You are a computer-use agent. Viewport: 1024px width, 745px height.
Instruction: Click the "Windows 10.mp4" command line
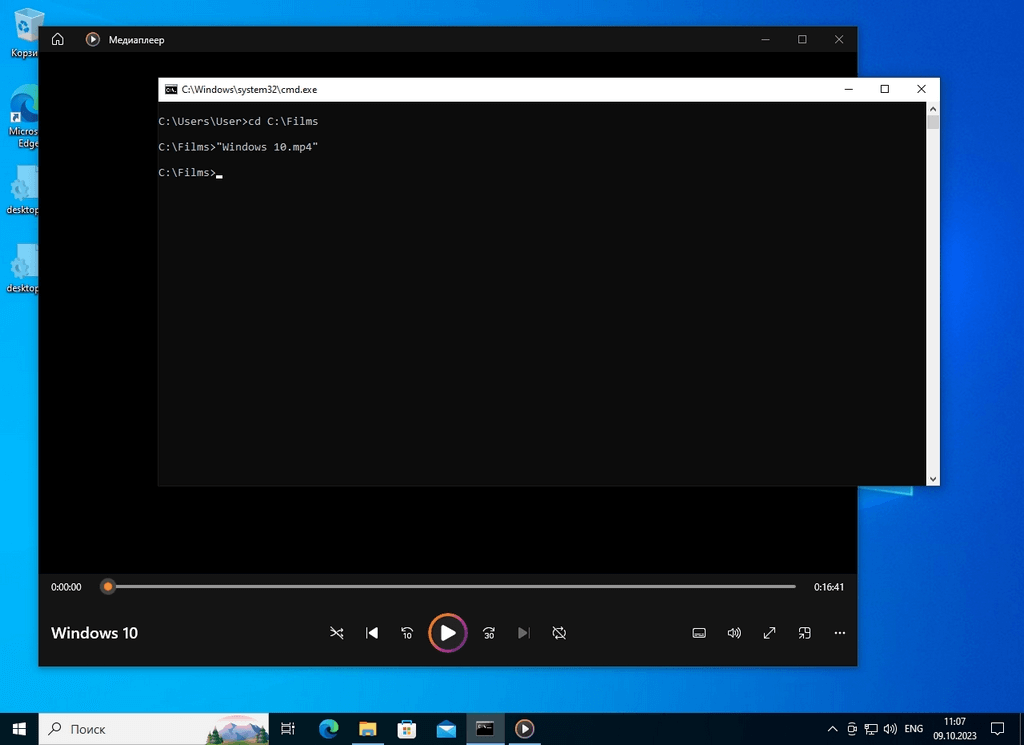coord(267,147)
